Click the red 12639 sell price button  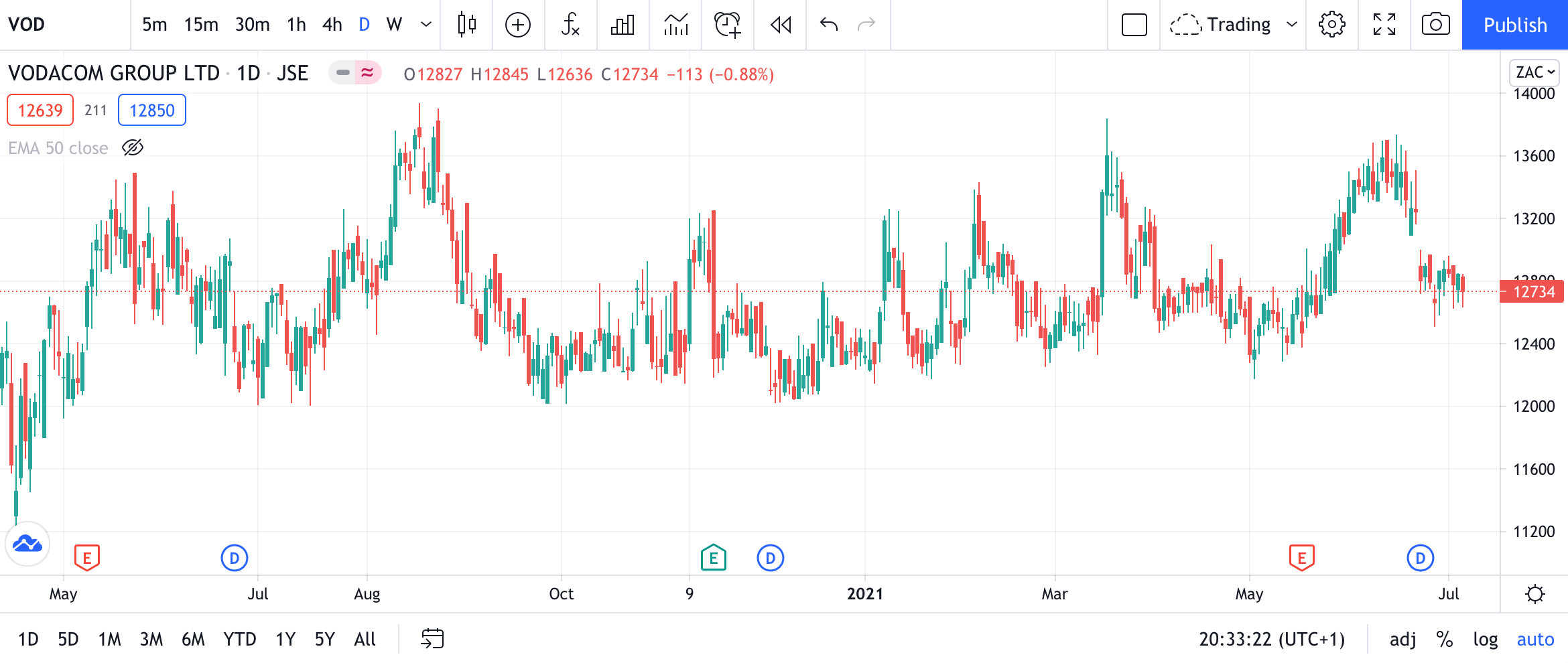click(x=40, y=110)
